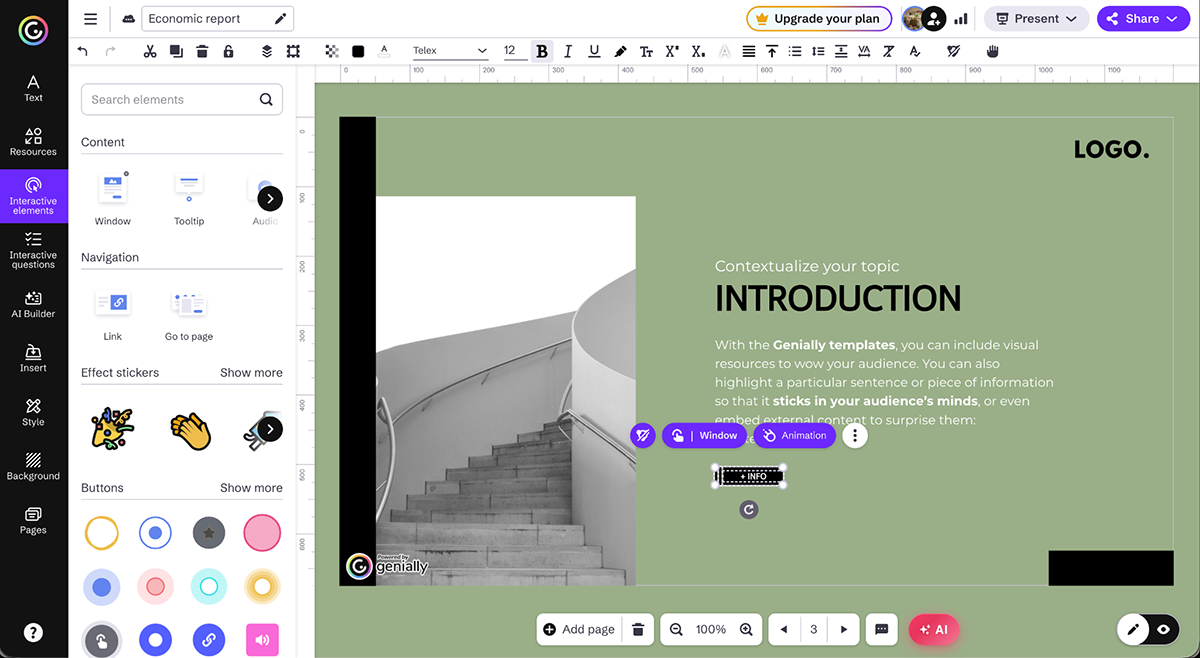The height and width of the screenshot is (658, 1200).
Task: Open the Interactive questions tab
Action: 33,250
